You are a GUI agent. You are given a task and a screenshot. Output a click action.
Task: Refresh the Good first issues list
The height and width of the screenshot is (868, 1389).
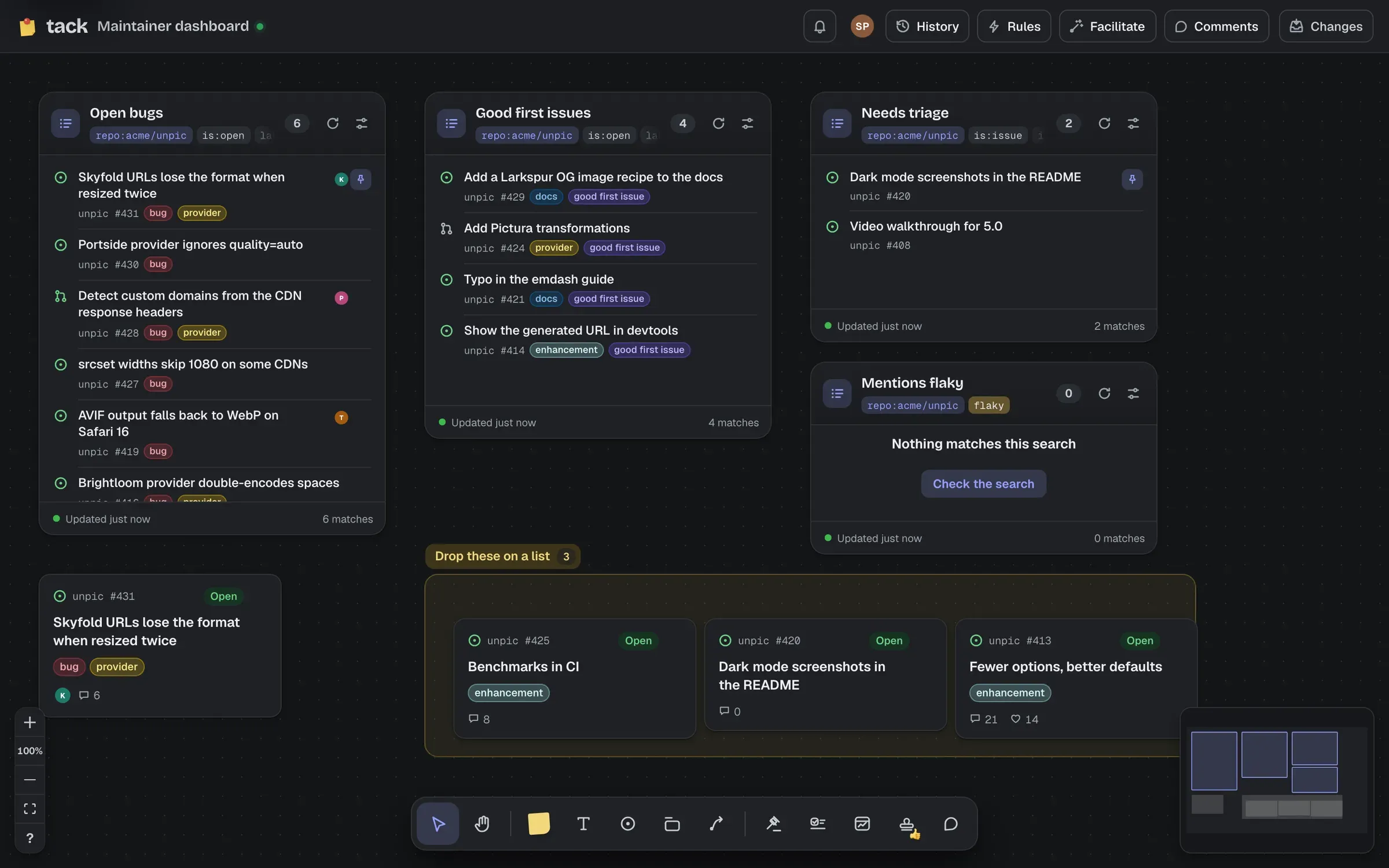coord(719,123)
